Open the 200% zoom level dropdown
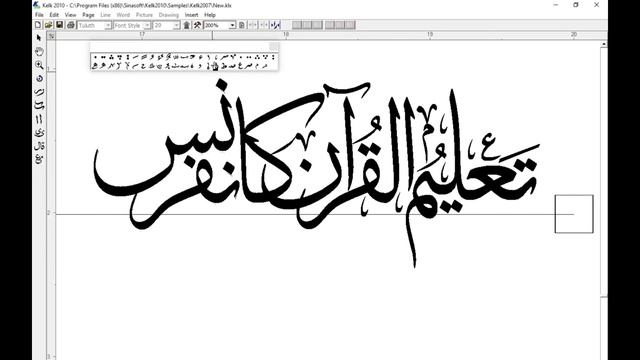Viewport: 640px width, 360px height. point(232,25)
